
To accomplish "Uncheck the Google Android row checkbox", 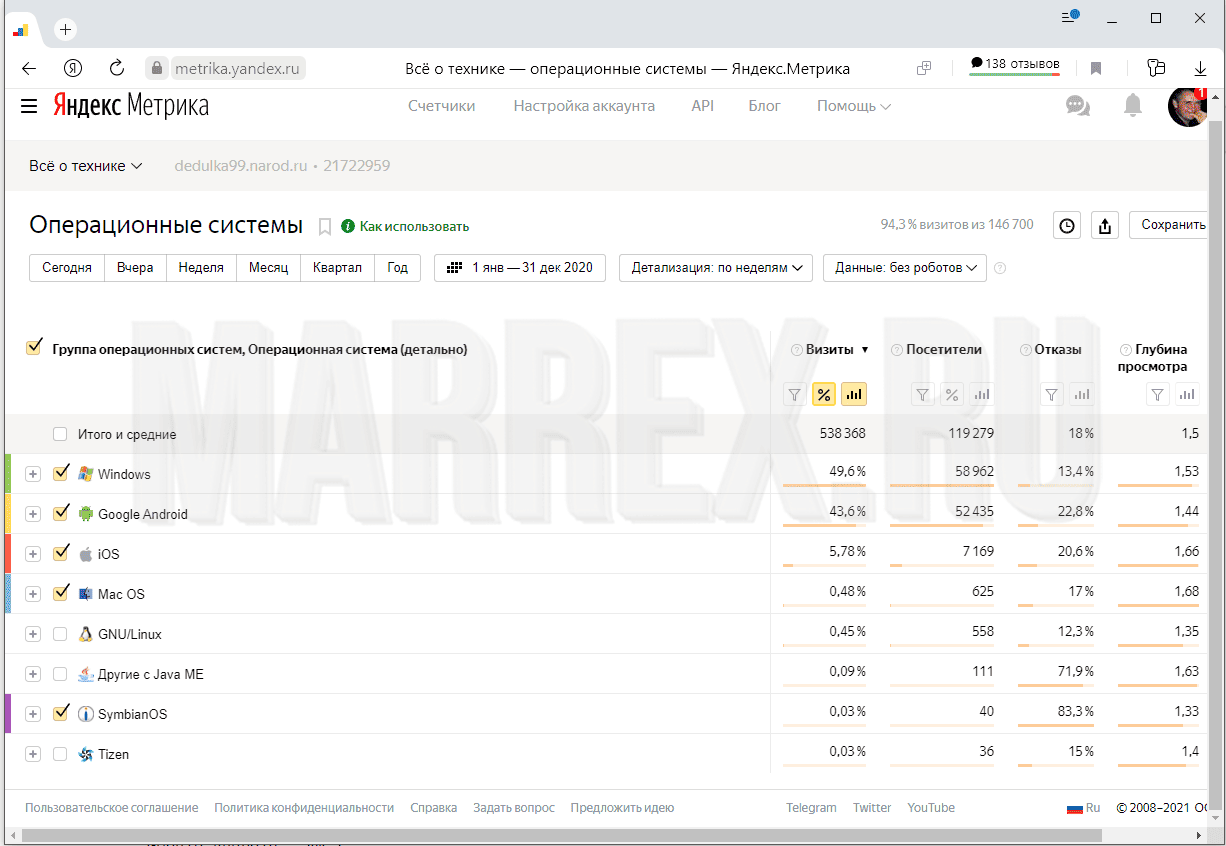I will click(61, 513).
